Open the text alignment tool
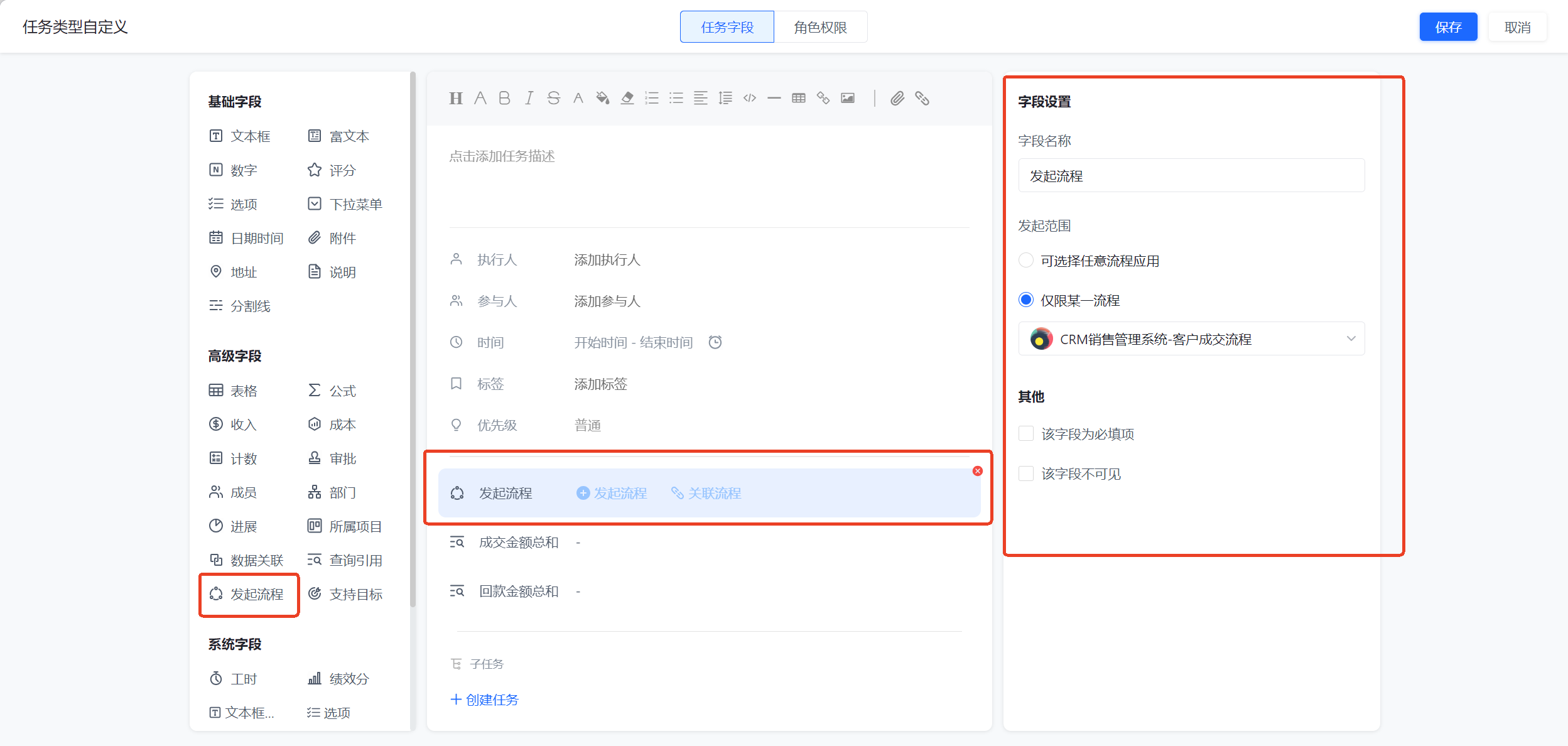 tap(701, 98)
